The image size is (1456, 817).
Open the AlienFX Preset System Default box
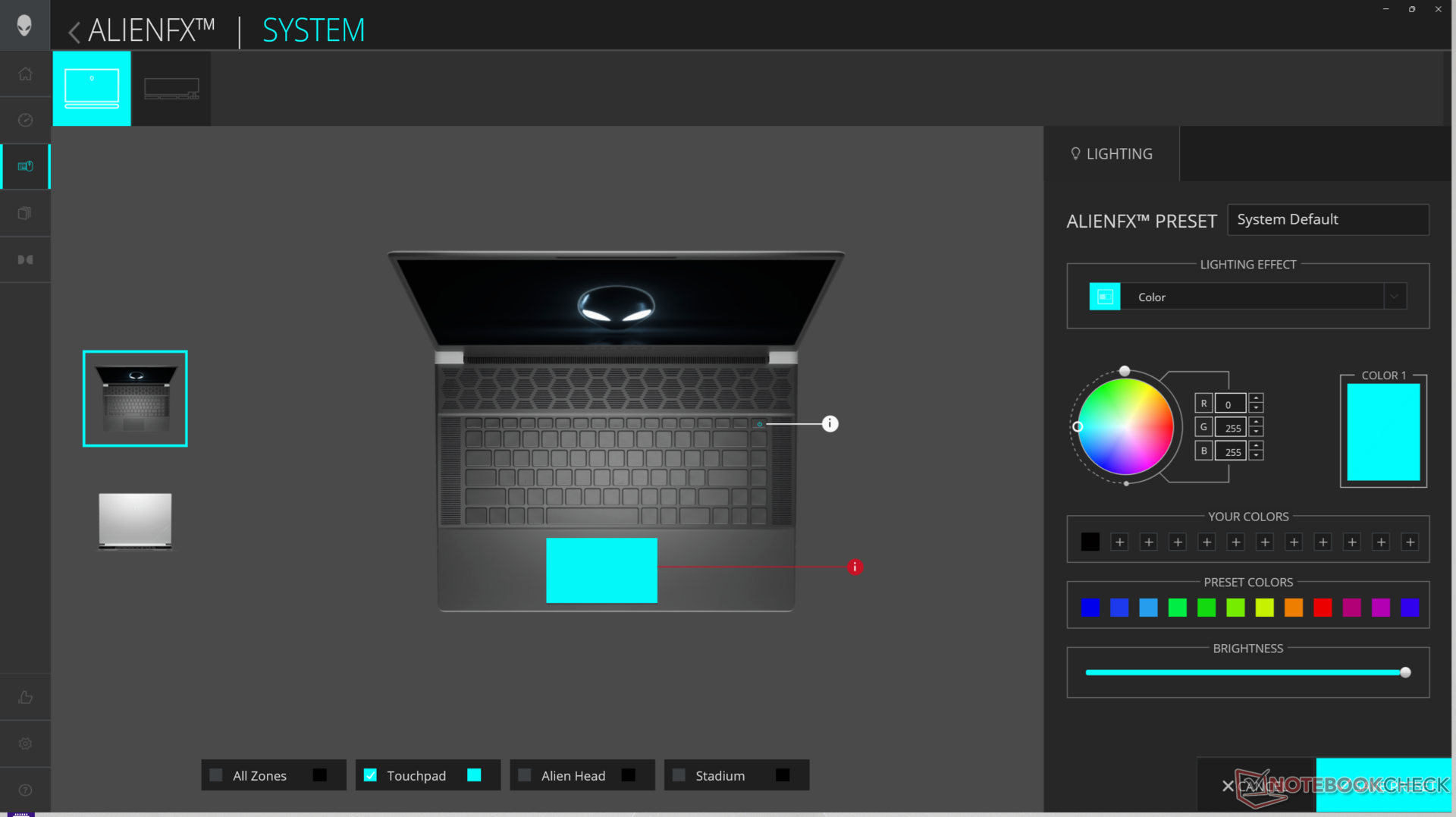point(1327,220)
